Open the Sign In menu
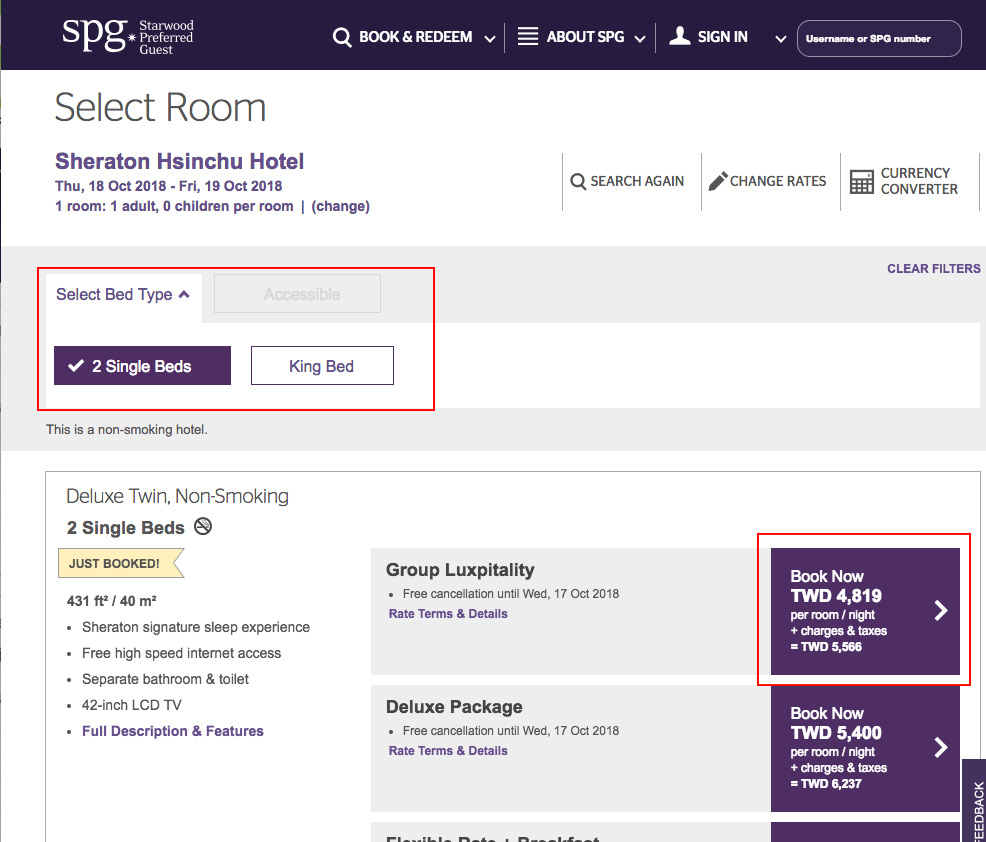This screenshot has width=986, height=842. click(x=723, y=37)
